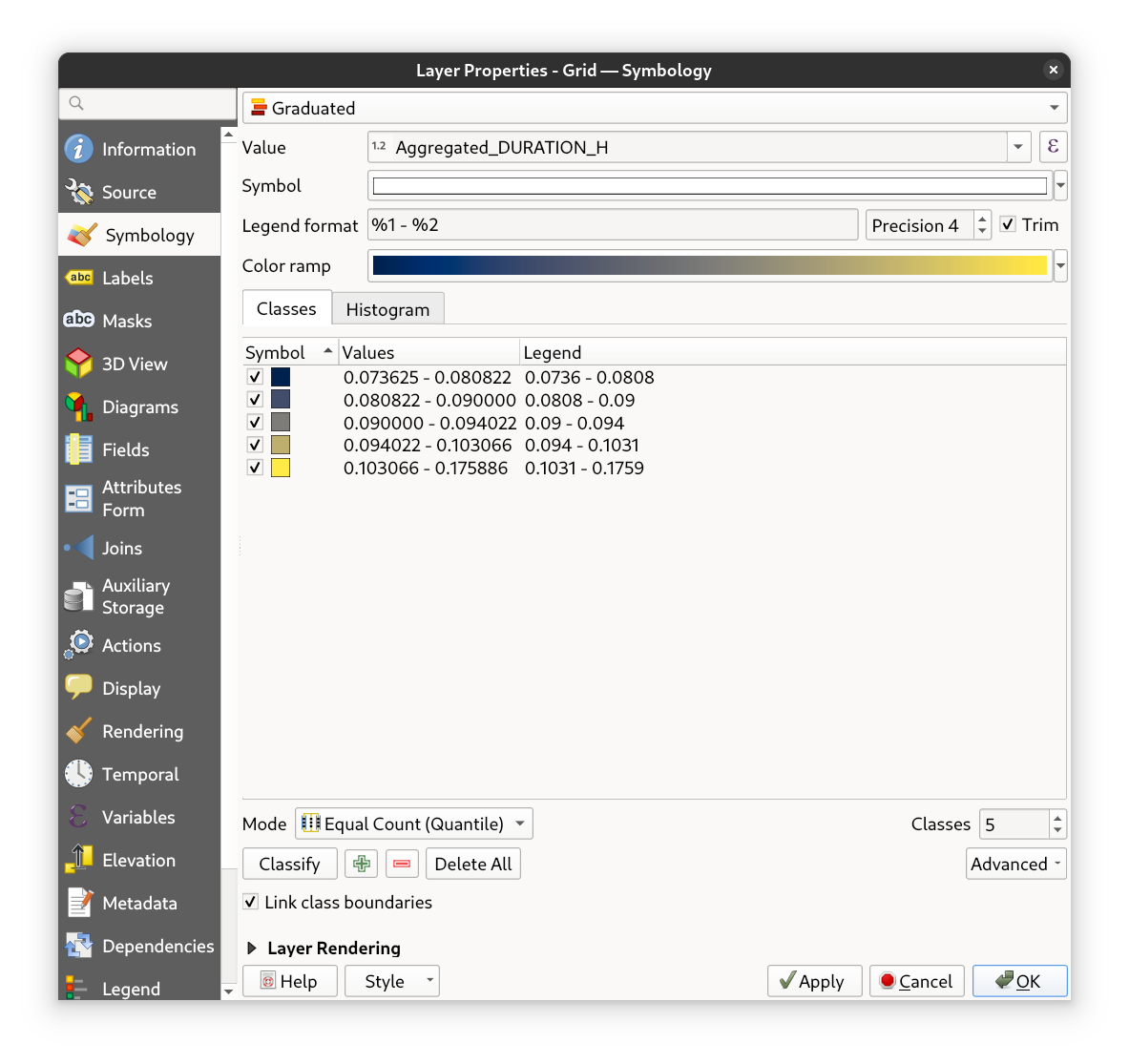
Task: Uncheck Link class boundaries
Action: (x=251, y=902)
